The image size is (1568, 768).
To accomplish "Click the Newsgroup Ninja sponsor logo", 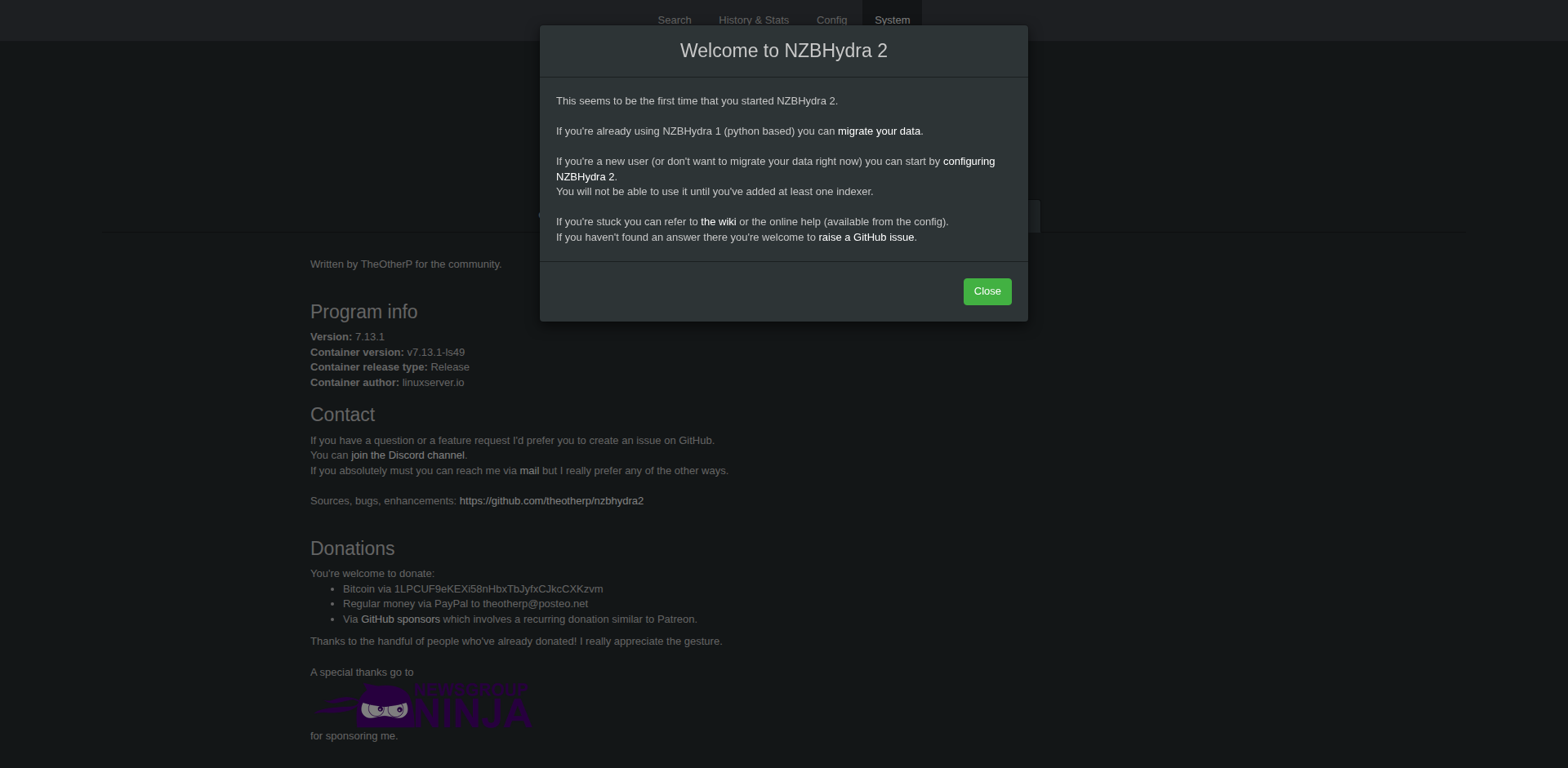I will [422, 705].
